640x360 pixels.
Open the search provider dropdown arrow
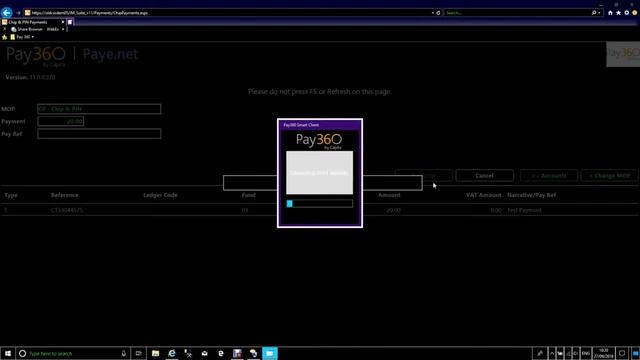click(x=599, y=13)
